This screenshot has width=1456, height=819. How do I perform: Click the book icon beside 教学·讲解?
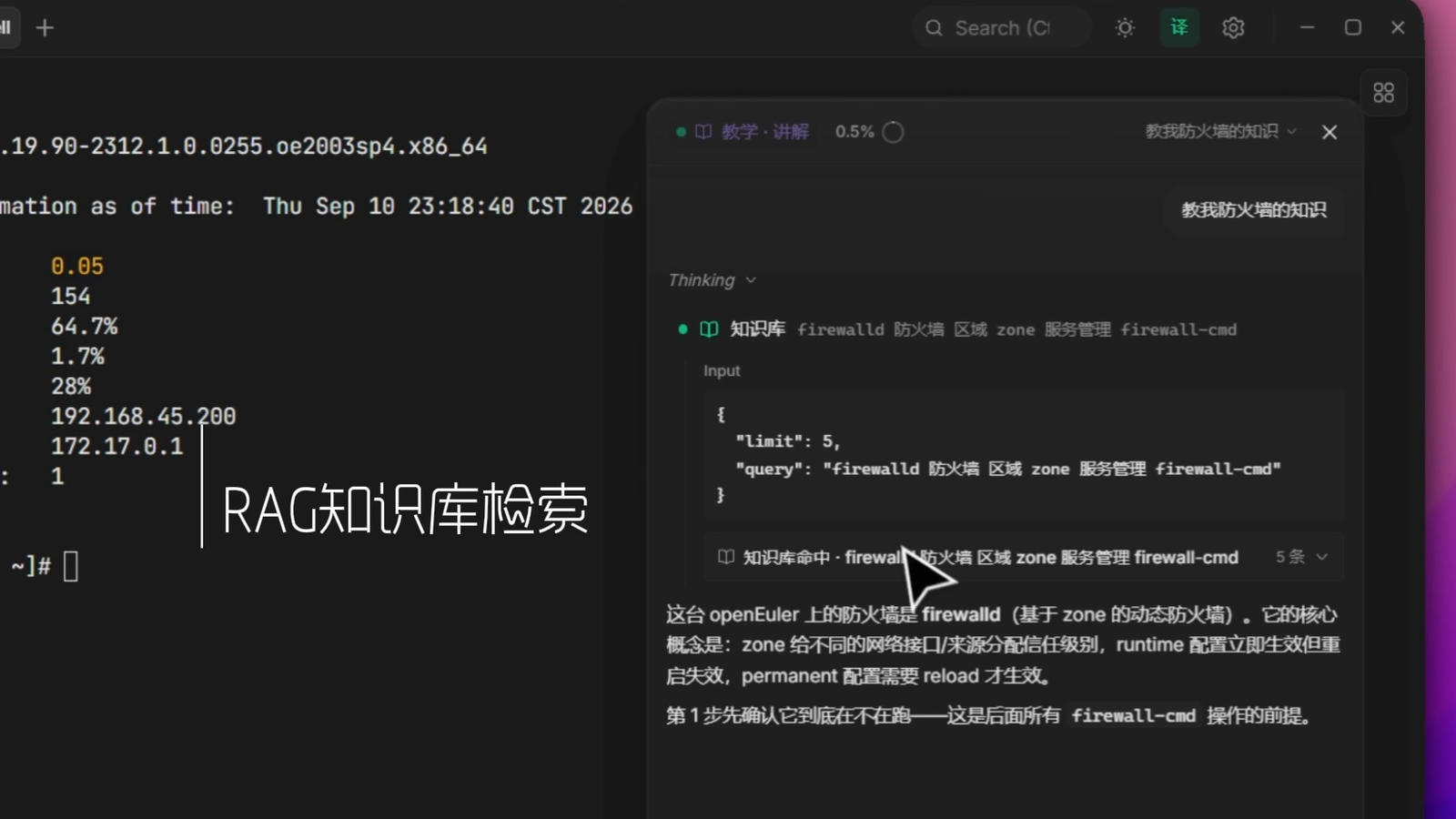tap(703, 132)
